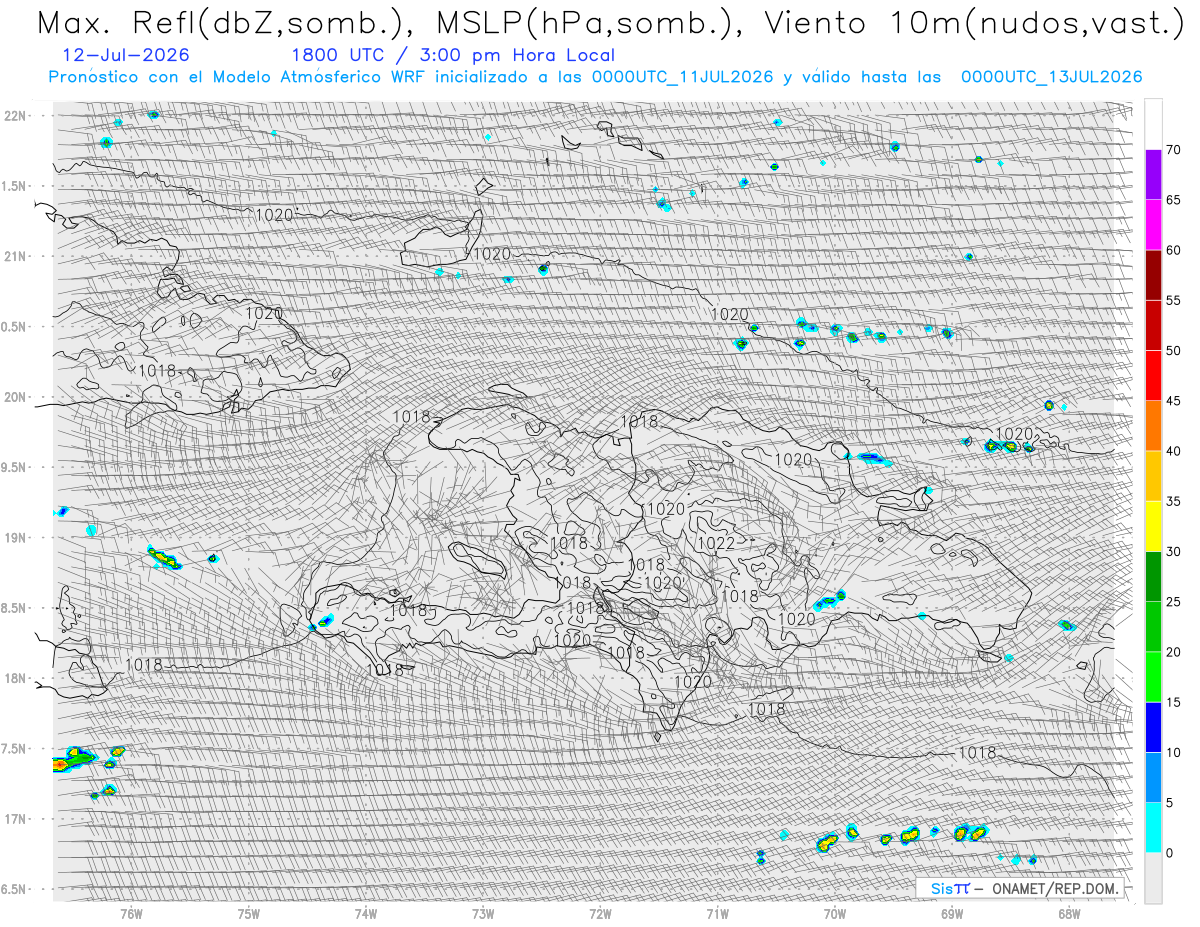This screenshot has height=927, width=1200.
Task: Click the '73W' longitude axis label
Action: click(x=483, y=913)
